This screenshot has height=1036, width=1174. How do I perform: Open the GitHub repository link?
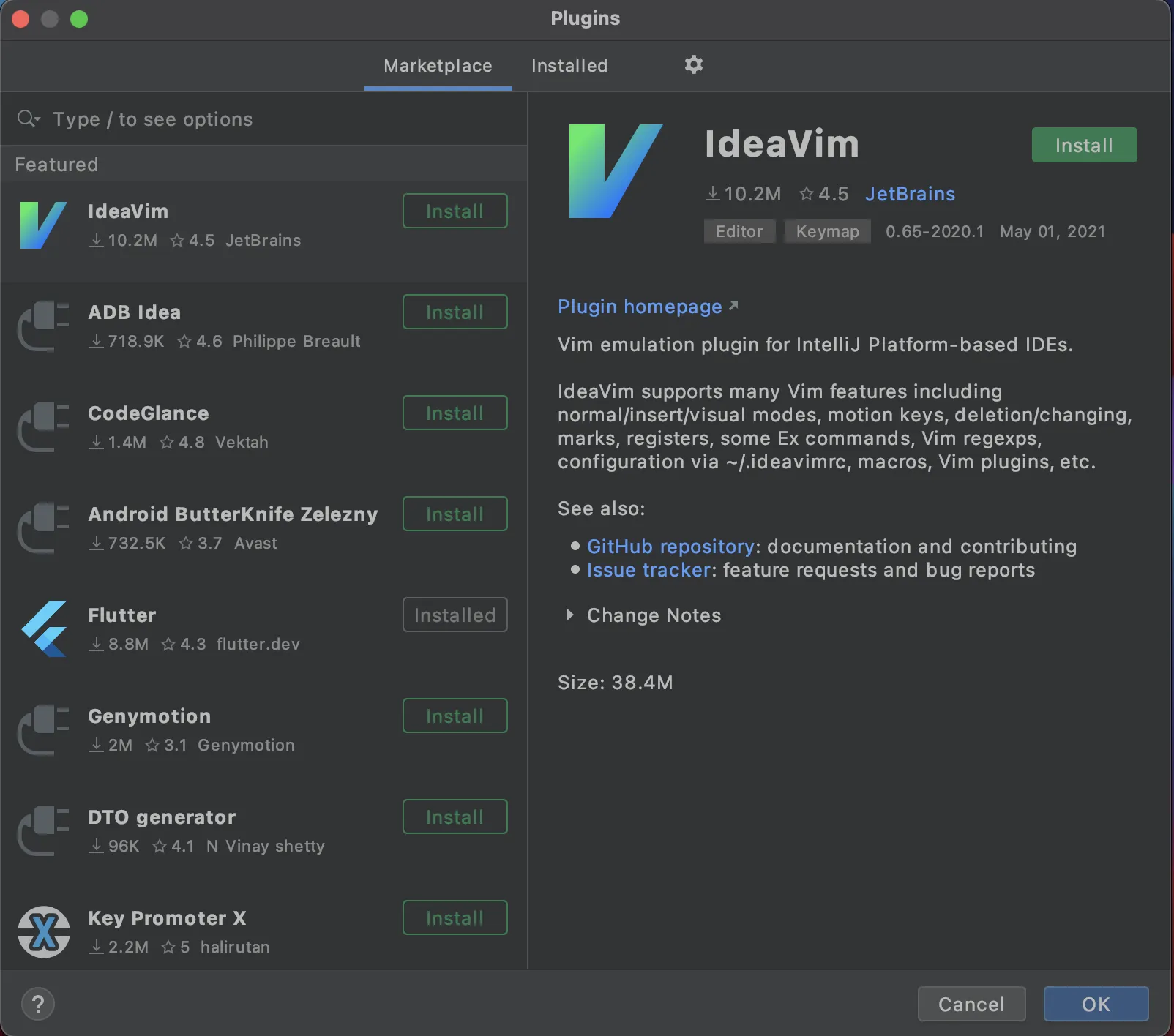point(670,547)
